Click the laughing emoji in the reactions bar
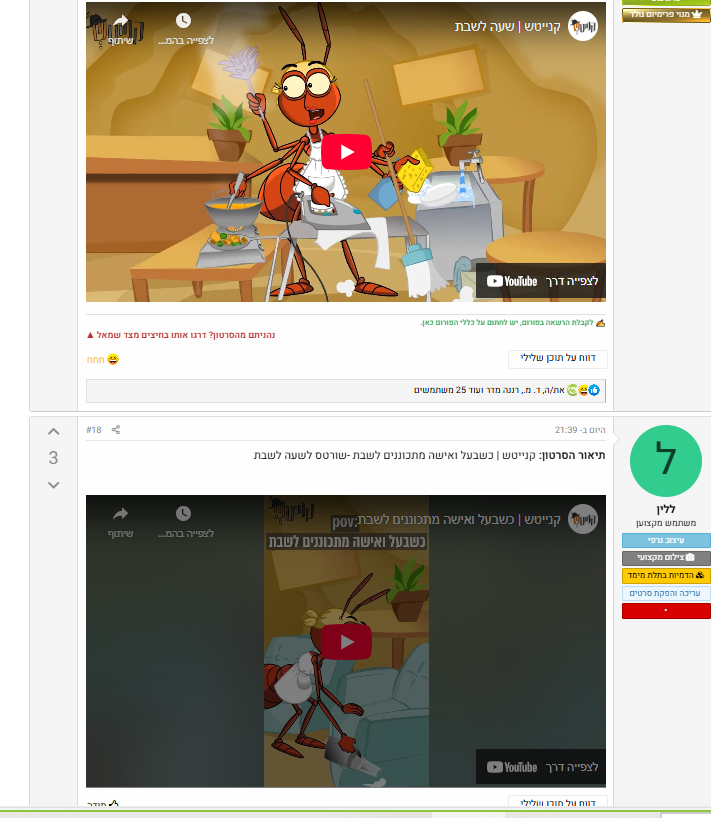This screenshot has height=818, width=711. (x=583, y=390)
